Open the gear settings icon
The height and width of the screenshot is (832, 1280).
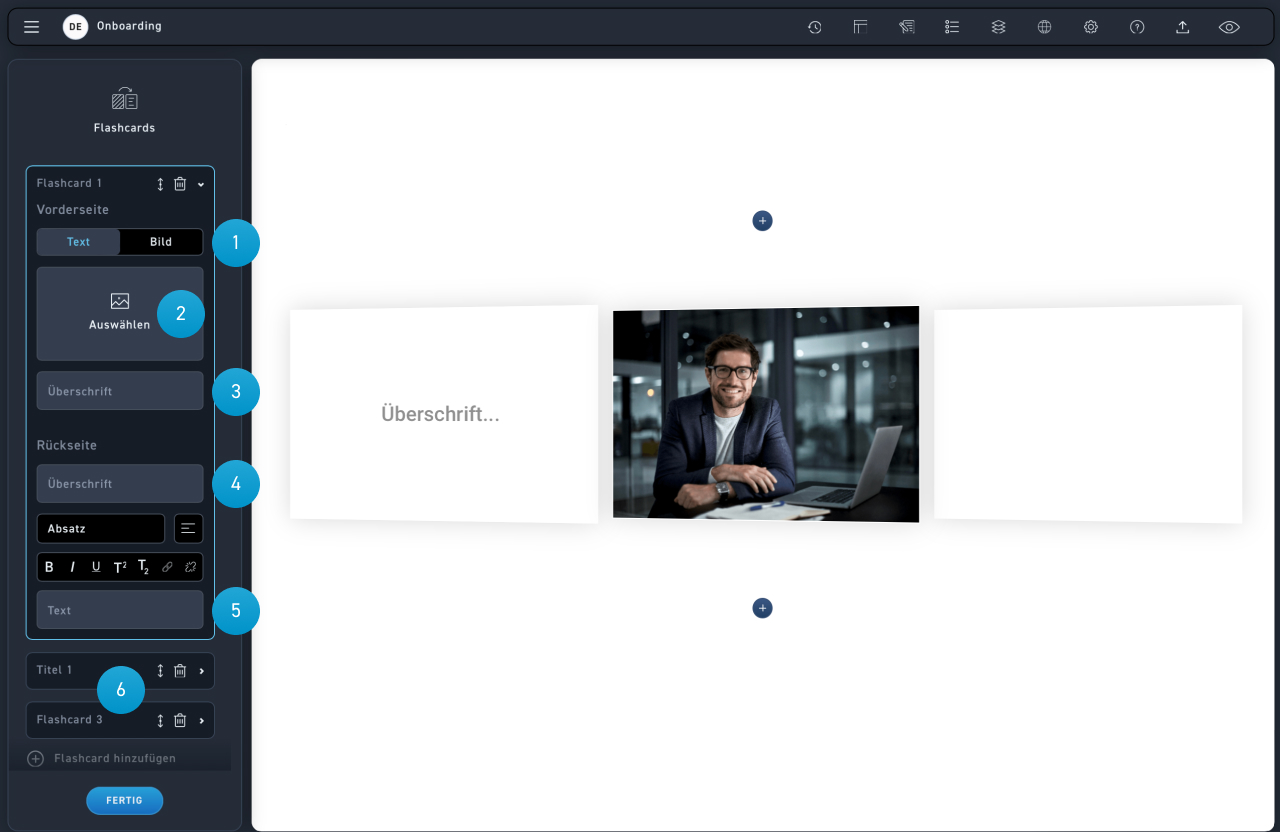coord(1091,27)
